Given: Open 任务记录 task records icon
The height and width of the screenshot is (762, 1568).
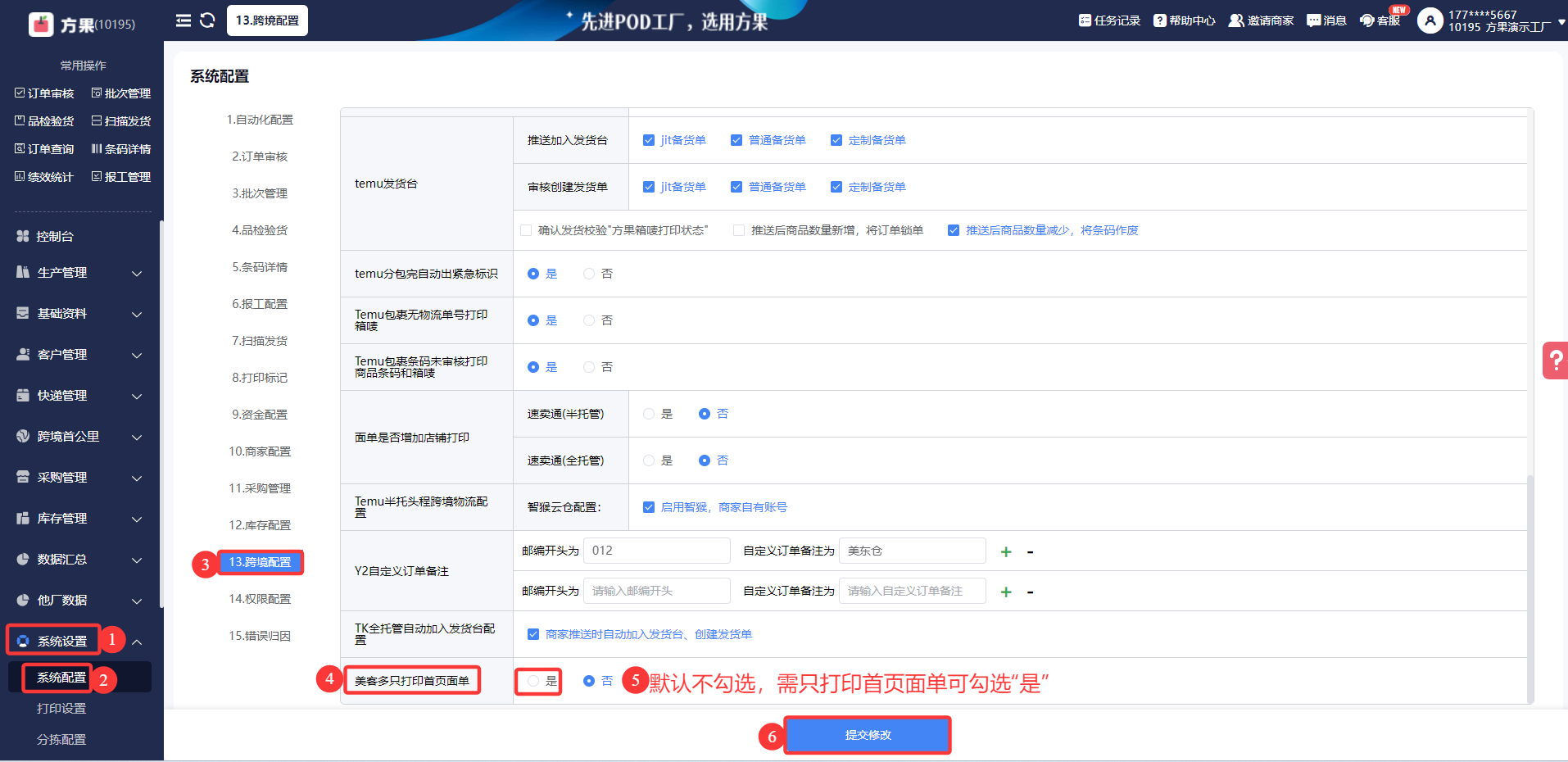Looking at the screenshot, I should (x=1109, y=20).
